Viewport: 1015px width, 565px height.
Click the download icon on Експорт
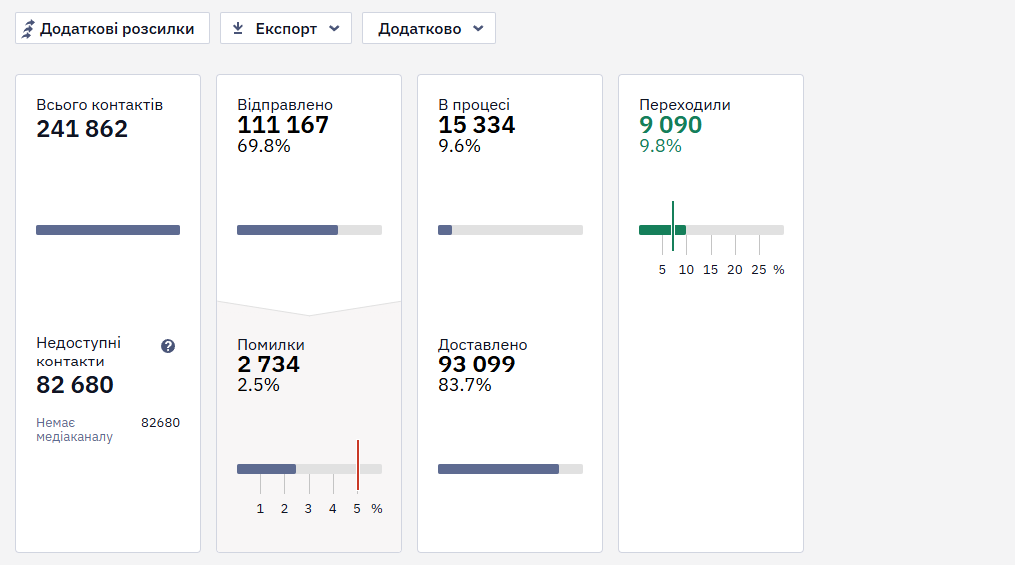[x=238, y=28]
